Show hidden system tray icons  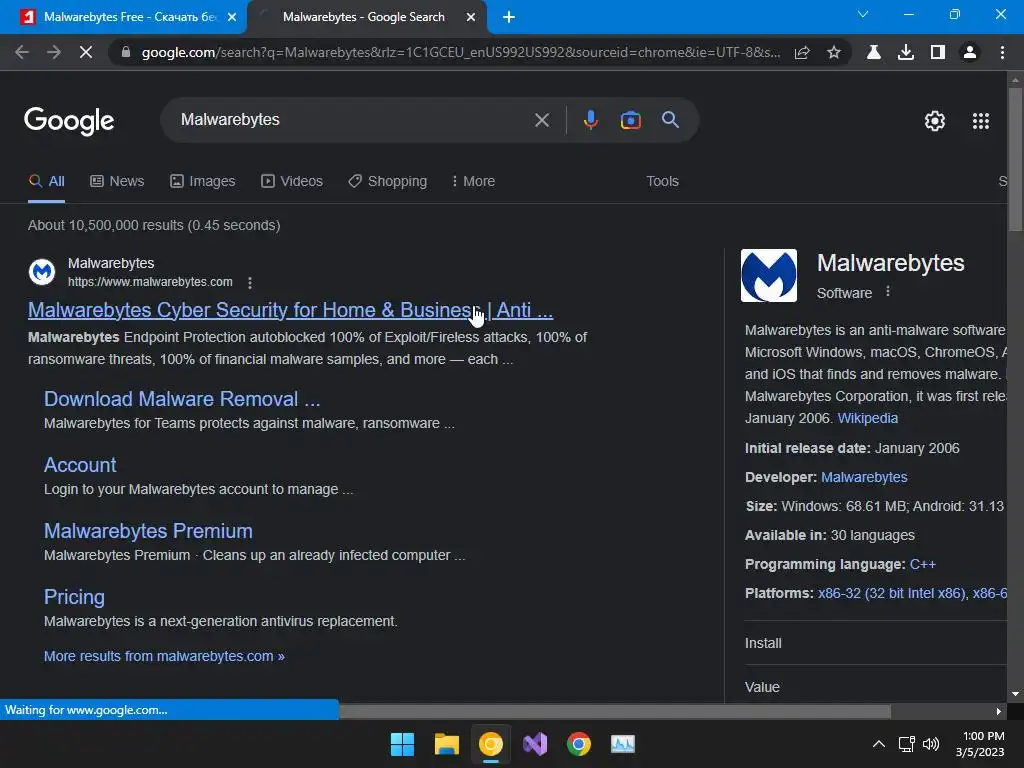point(879,744)
